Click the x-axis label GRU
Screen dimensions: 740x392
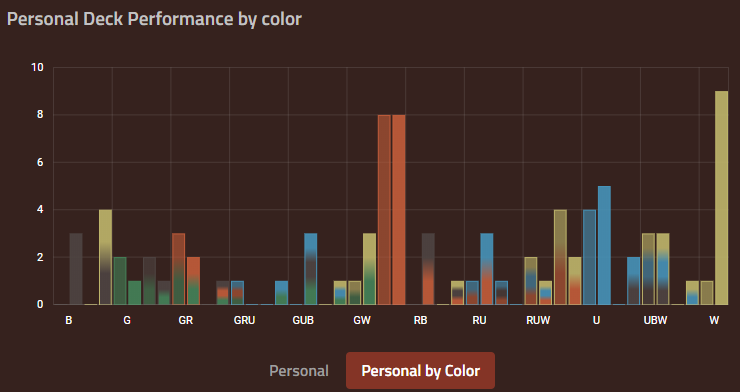[244, 320]
